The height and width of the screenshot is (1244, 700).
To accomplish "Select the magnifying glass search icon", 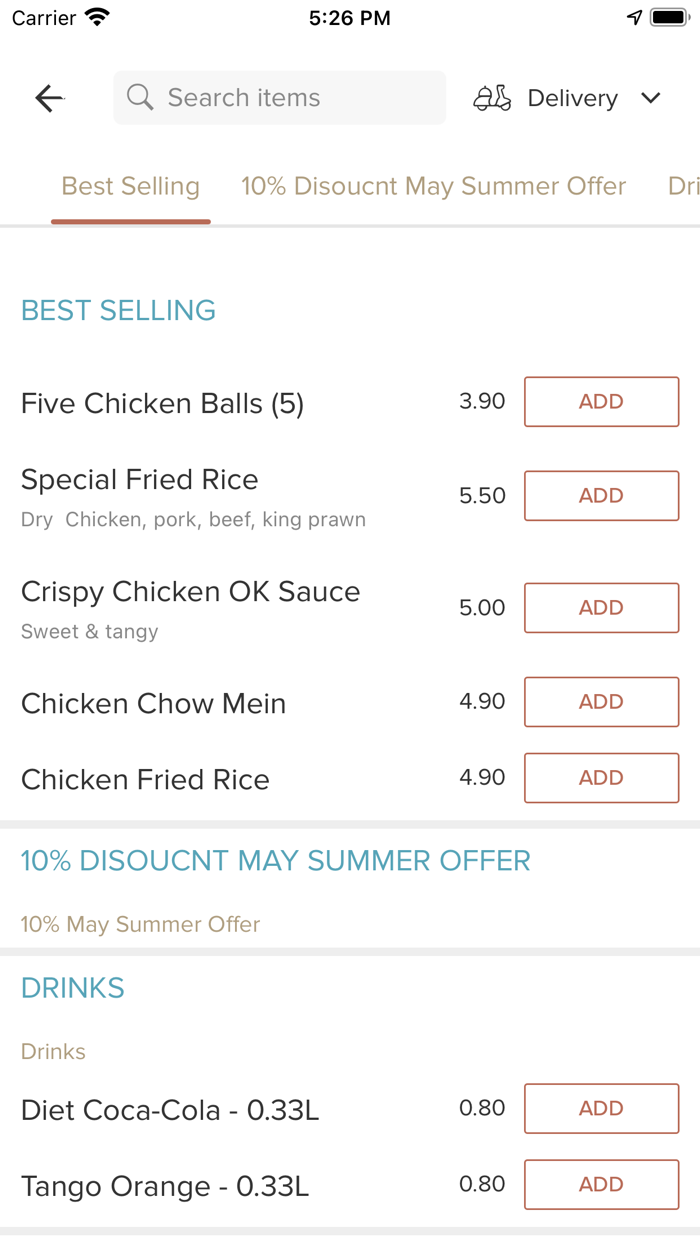I will [139, 97].
